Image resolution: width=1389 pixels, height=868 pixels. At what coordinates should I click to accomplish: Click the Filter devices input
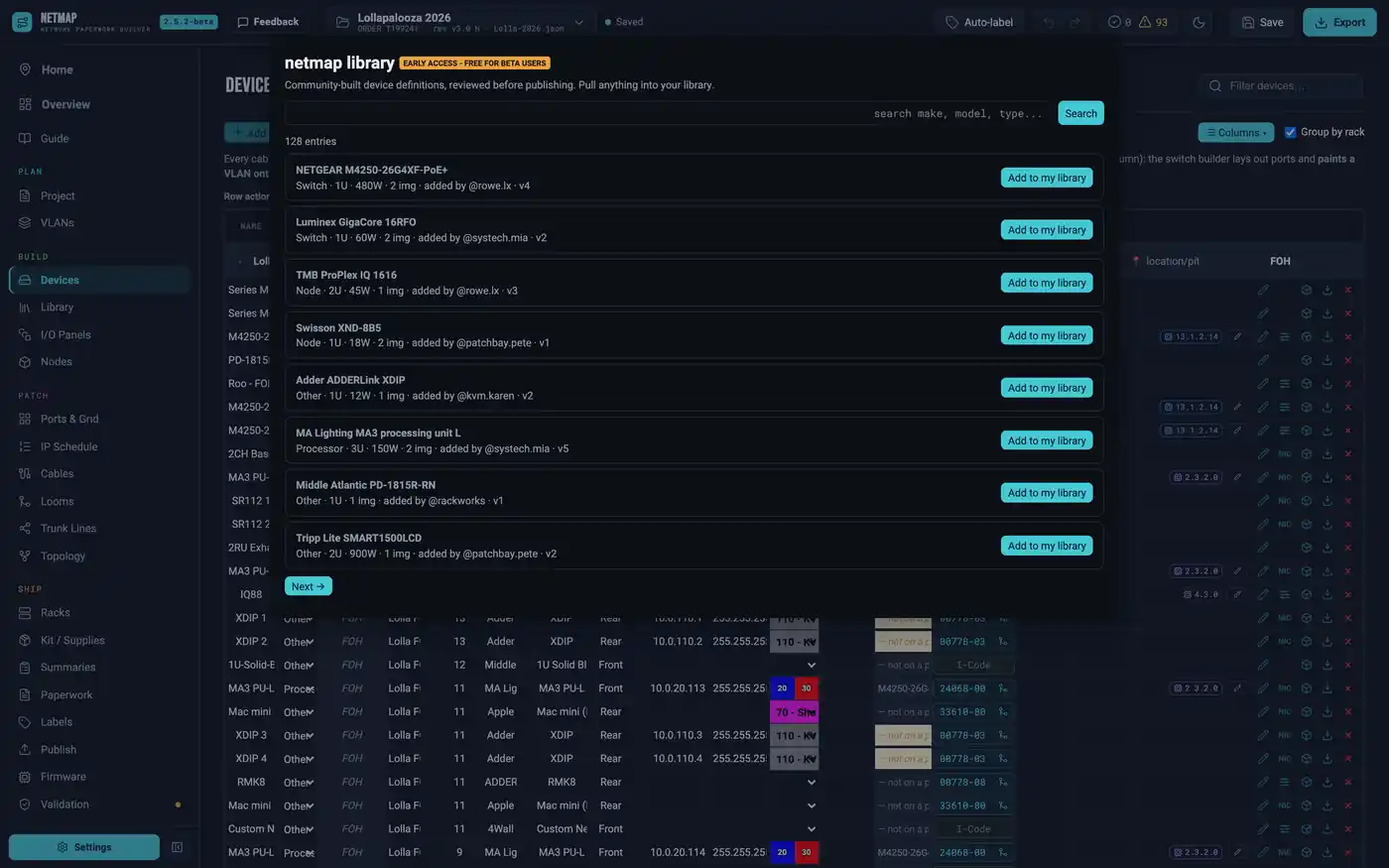[1281, 86]
